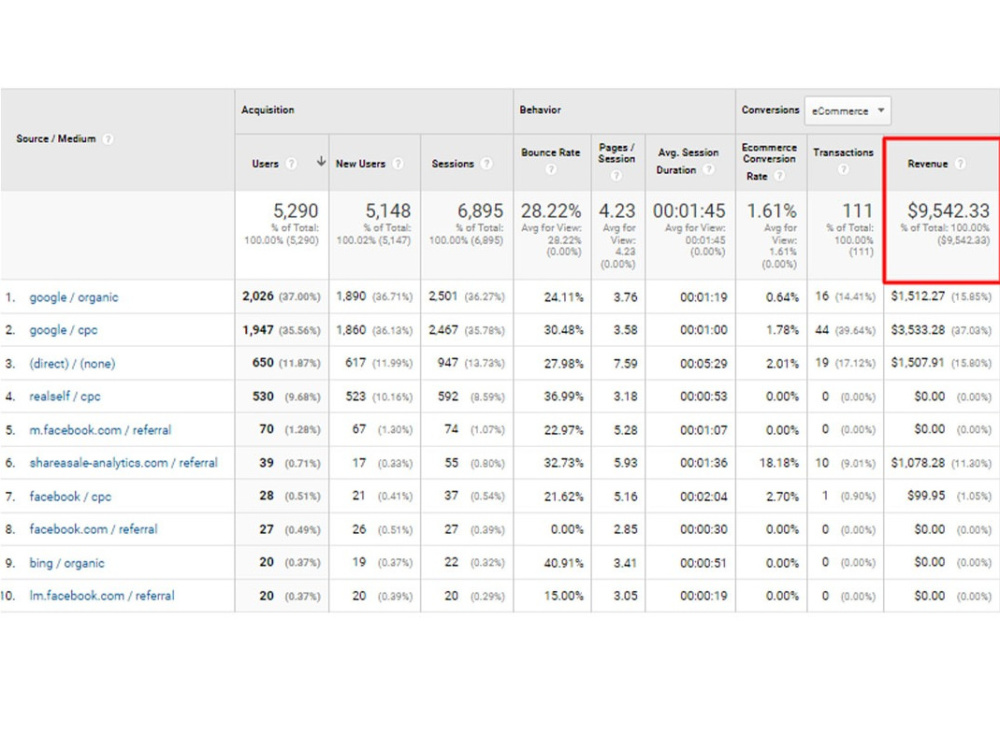Open help icon beside Avg. Session Duration
This screenshot has height=750, width=1000.
click(709, 170)
